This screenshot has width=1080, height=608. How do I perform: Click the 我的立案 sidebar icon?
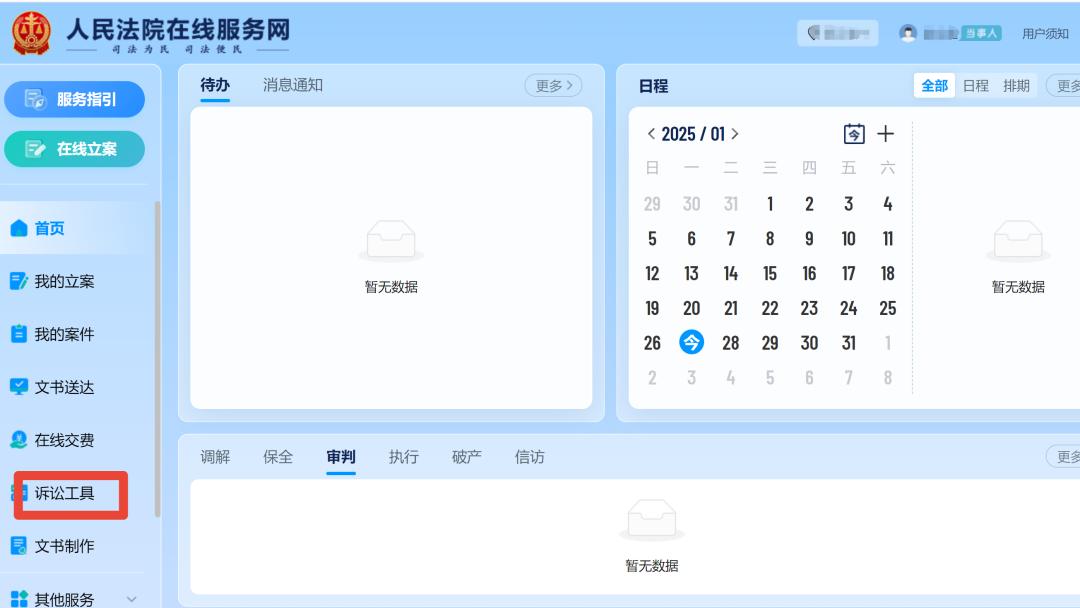click(18, 282)
